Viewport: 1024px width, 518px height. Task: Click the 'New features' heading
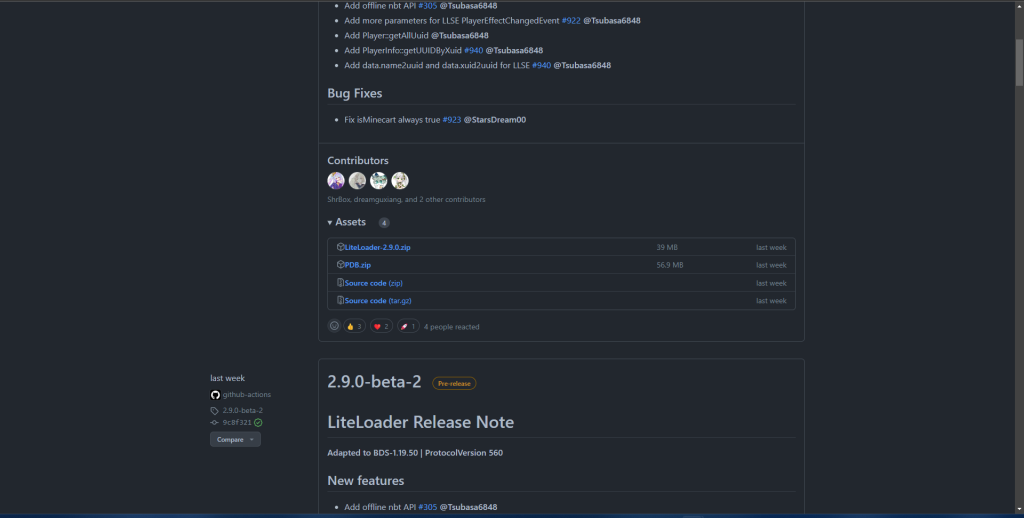[x=366, y=481]
